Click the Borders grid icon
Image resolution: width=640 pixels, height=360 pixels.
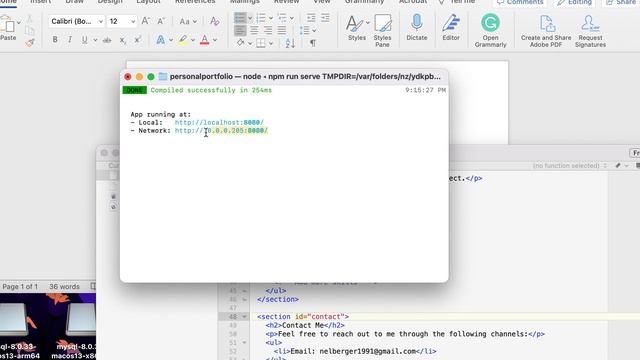[261, 43]
